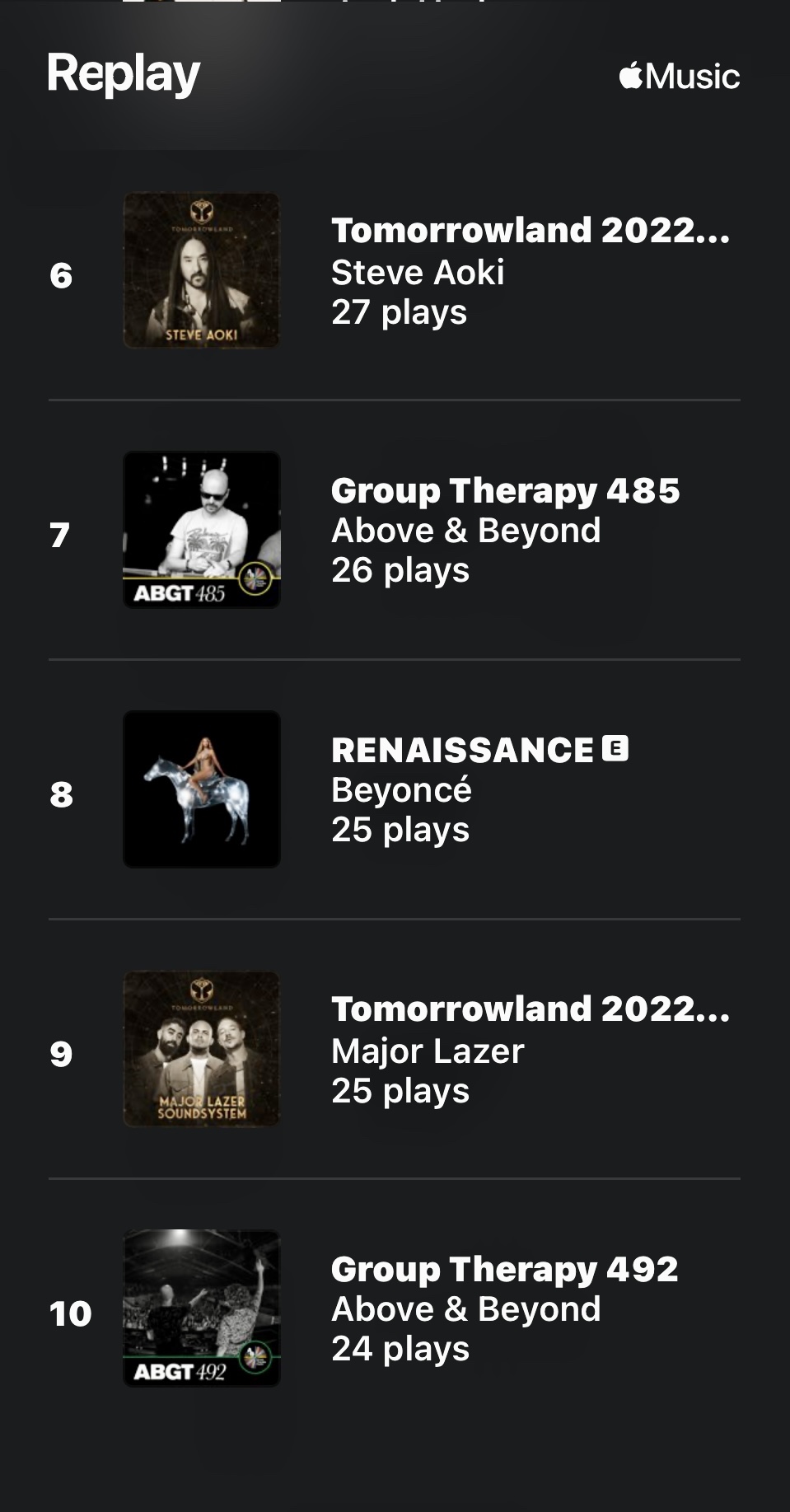Open the RENAISSANCE horse album cover
Image resolution: width=790 pixels, height=1512 pixels.
pyautogui.click(x=202, y=789)
